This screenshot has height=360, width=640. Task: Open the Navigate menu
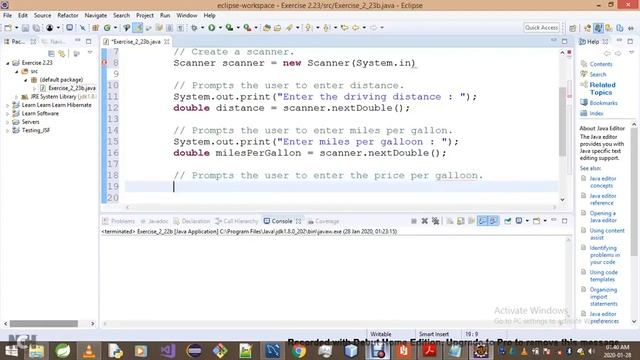[96, 16]
